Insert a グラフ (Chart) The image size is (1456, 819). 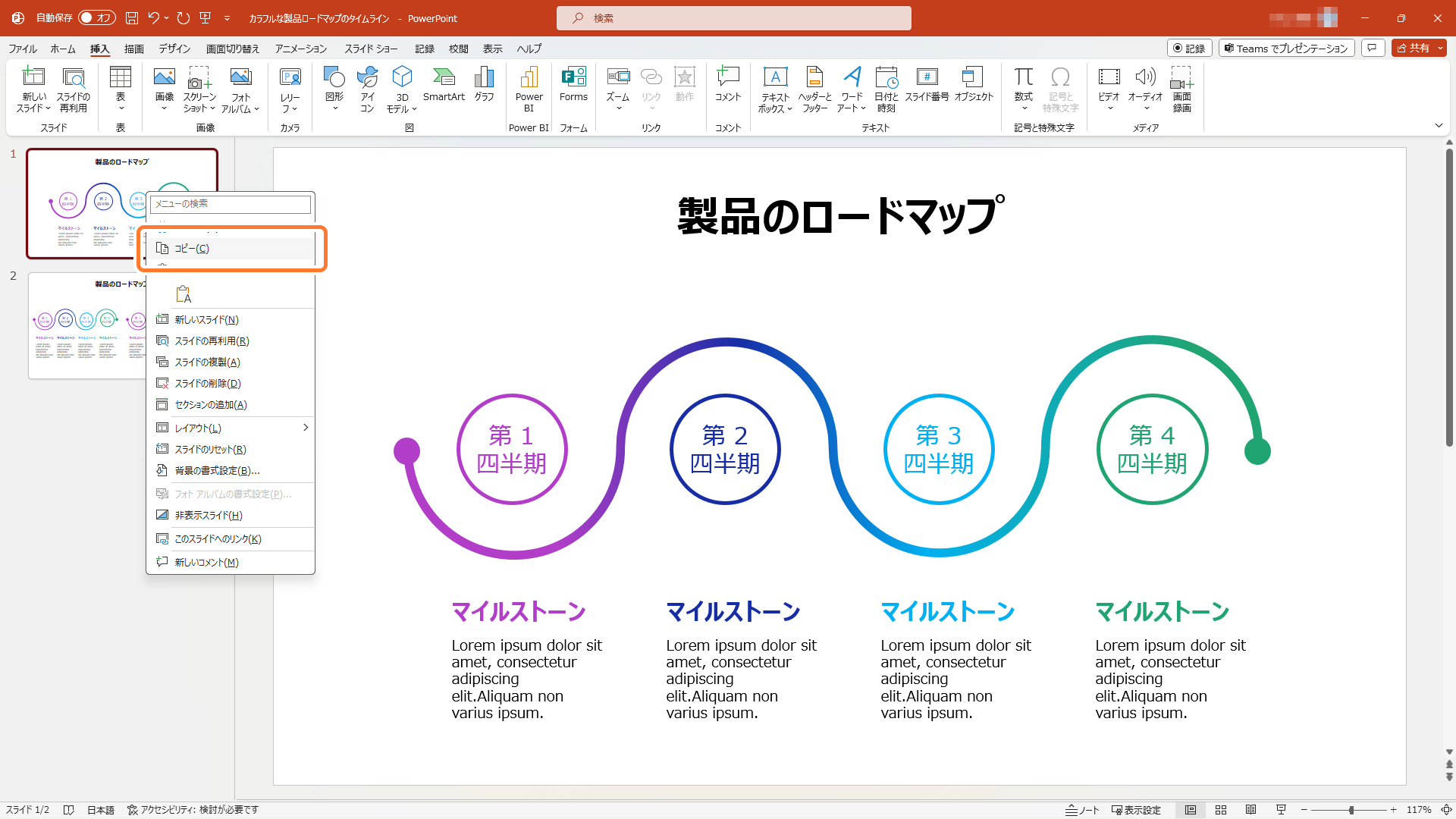tap(483, 86)
